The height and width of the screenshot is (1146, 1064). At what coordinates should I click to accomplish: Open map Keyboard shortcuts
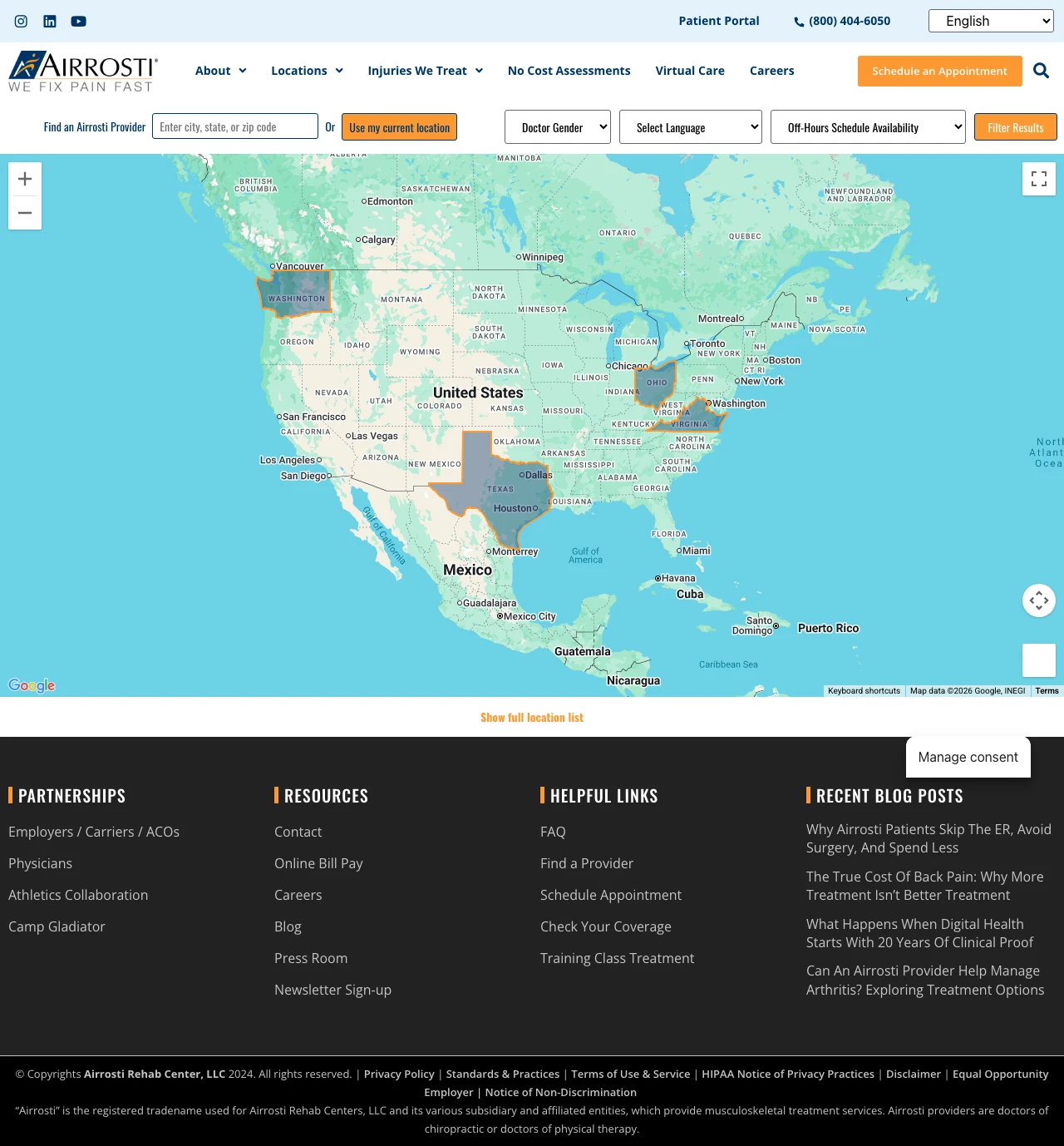pos(864,691)
